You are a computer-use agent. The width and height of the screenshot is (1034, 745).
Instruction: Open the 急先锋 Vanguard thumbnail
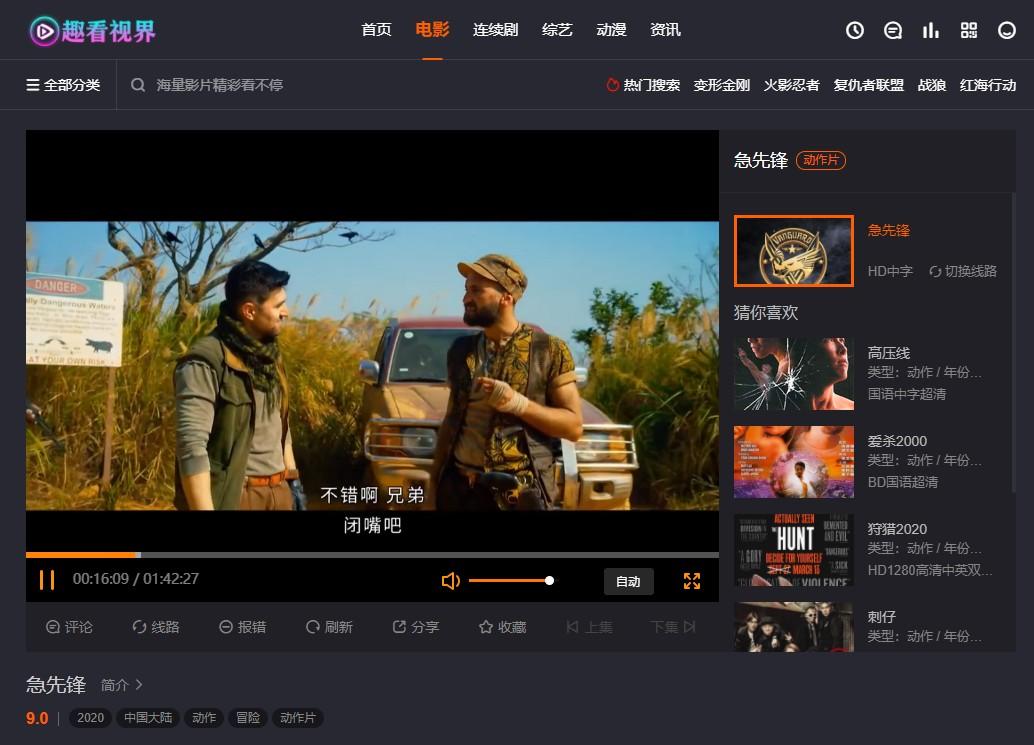[x=794, y=251]
